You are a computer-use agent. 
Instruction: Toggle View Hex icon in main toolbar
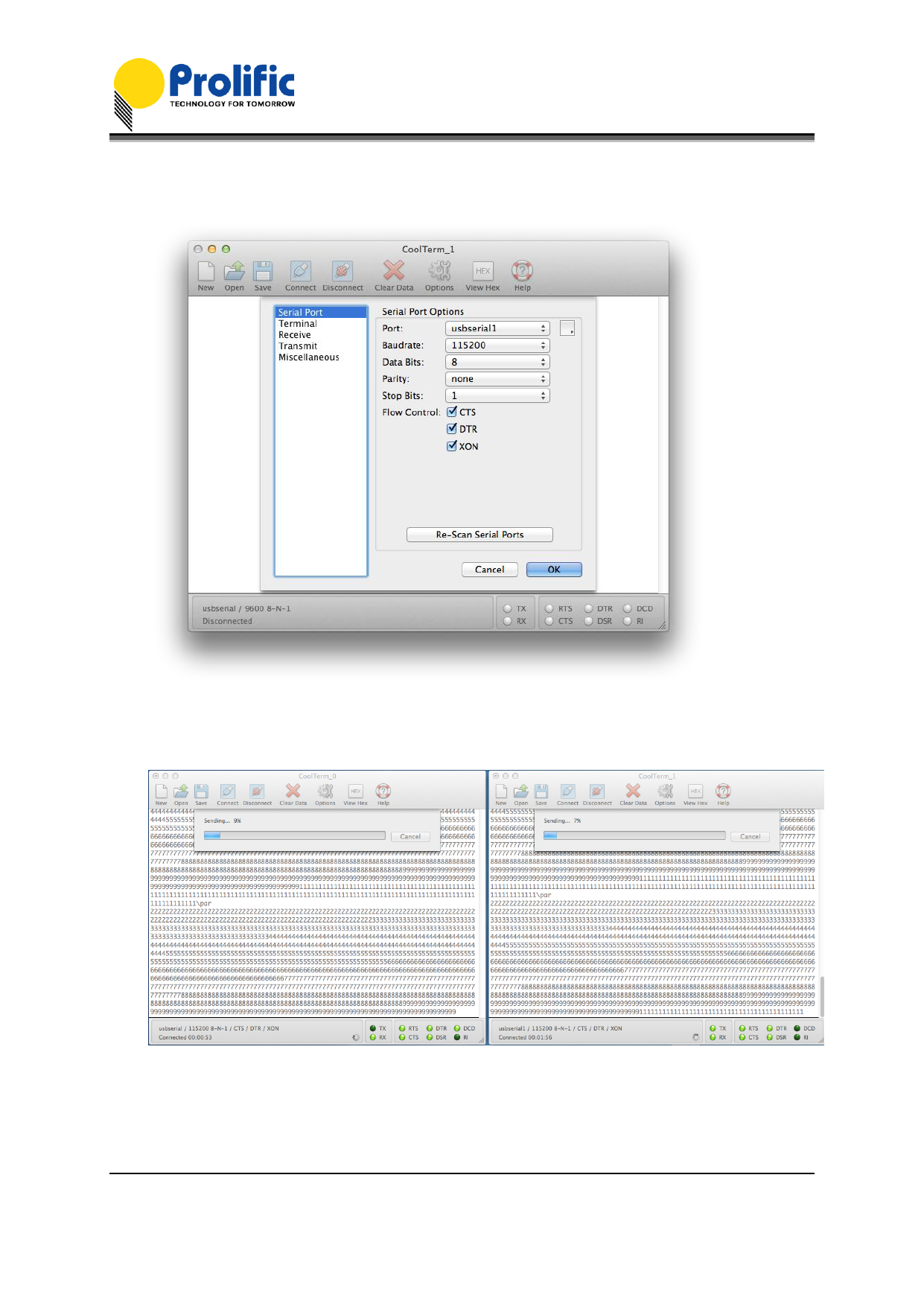[482, 272]
